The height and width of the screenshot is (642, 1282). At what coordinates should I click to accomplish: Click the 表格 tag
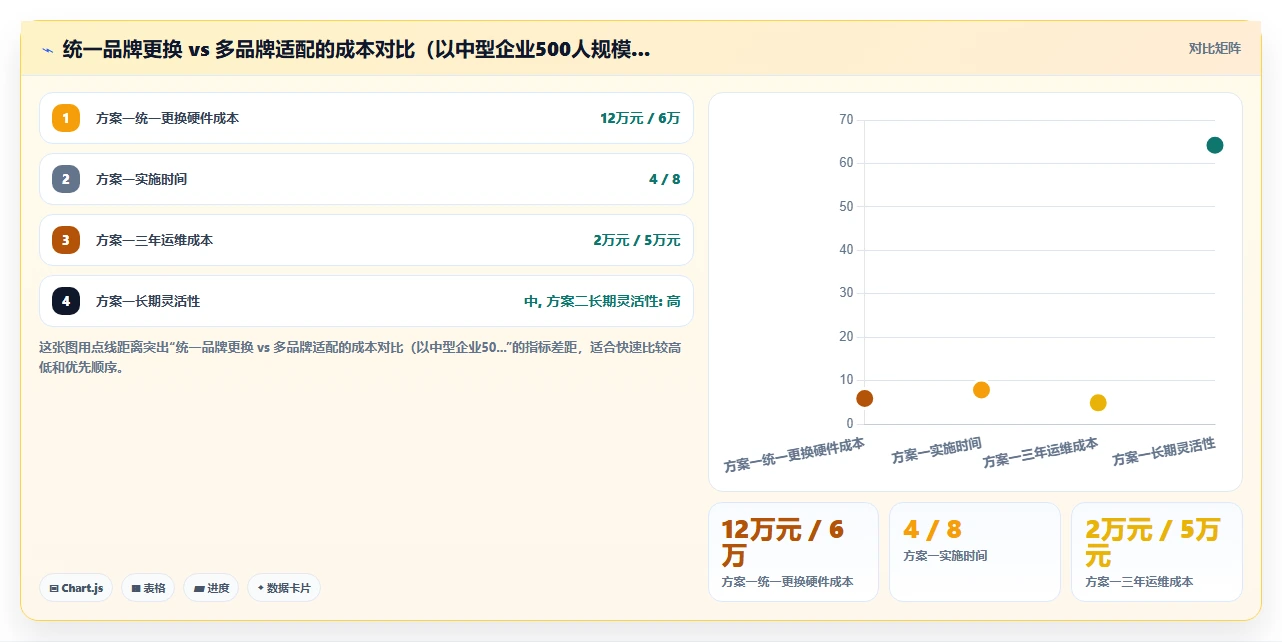coord(149,588)
